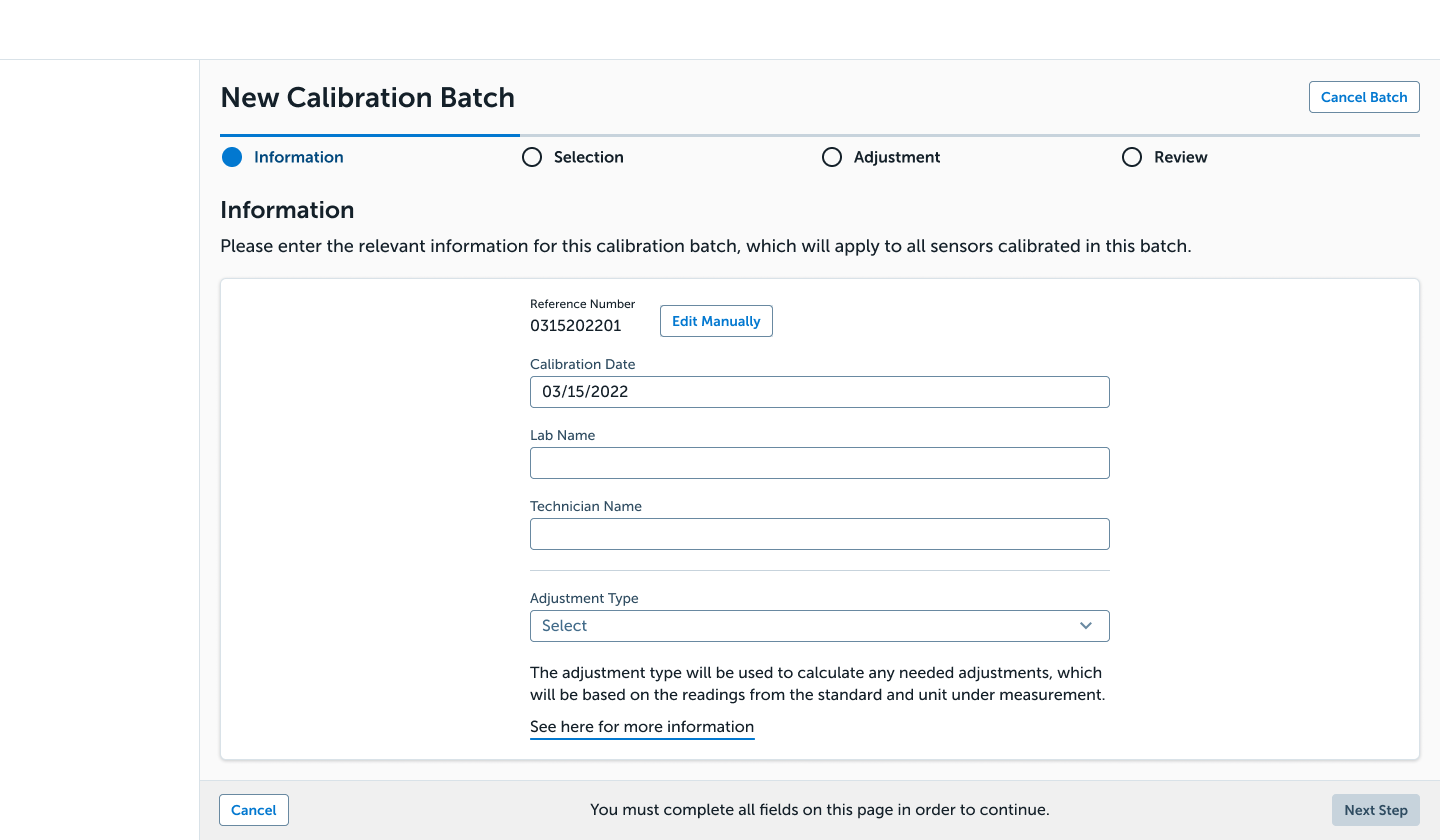Screen dimensions: 1440x840
Task: Open the Adjustment Type dropdown
Action: (820, 626)
